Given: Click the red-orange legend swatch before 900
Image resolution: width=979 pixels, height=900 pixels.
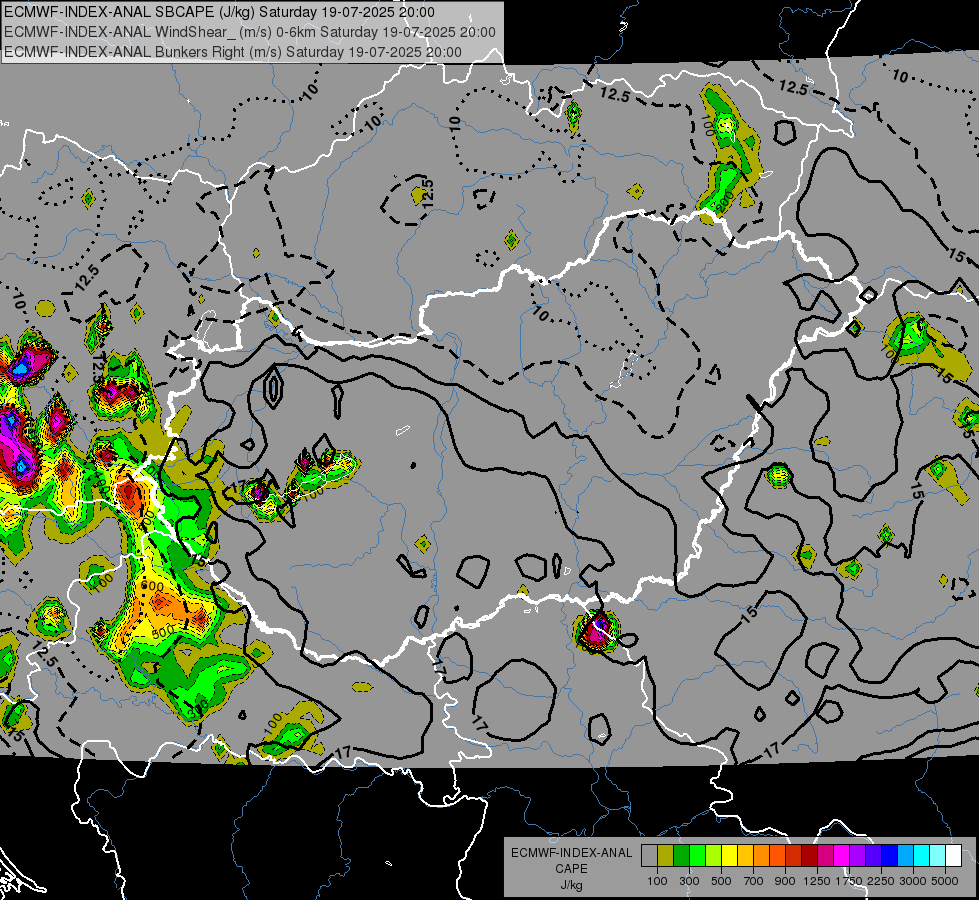Looking at the screenshot, I should click(777, 856).
